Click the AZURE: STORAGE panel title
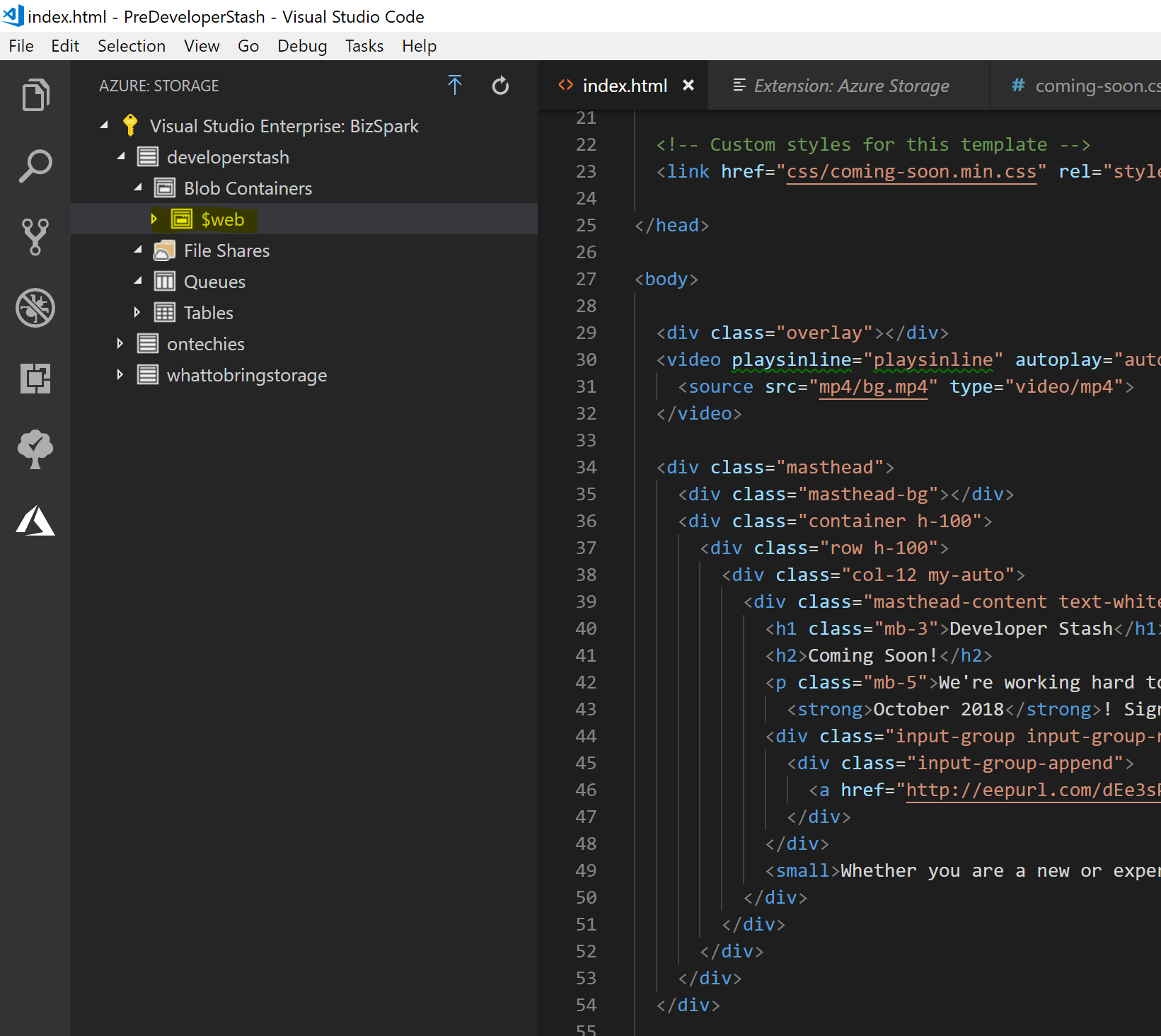Screen dimensions: 1161x1036 pos(159,86)
